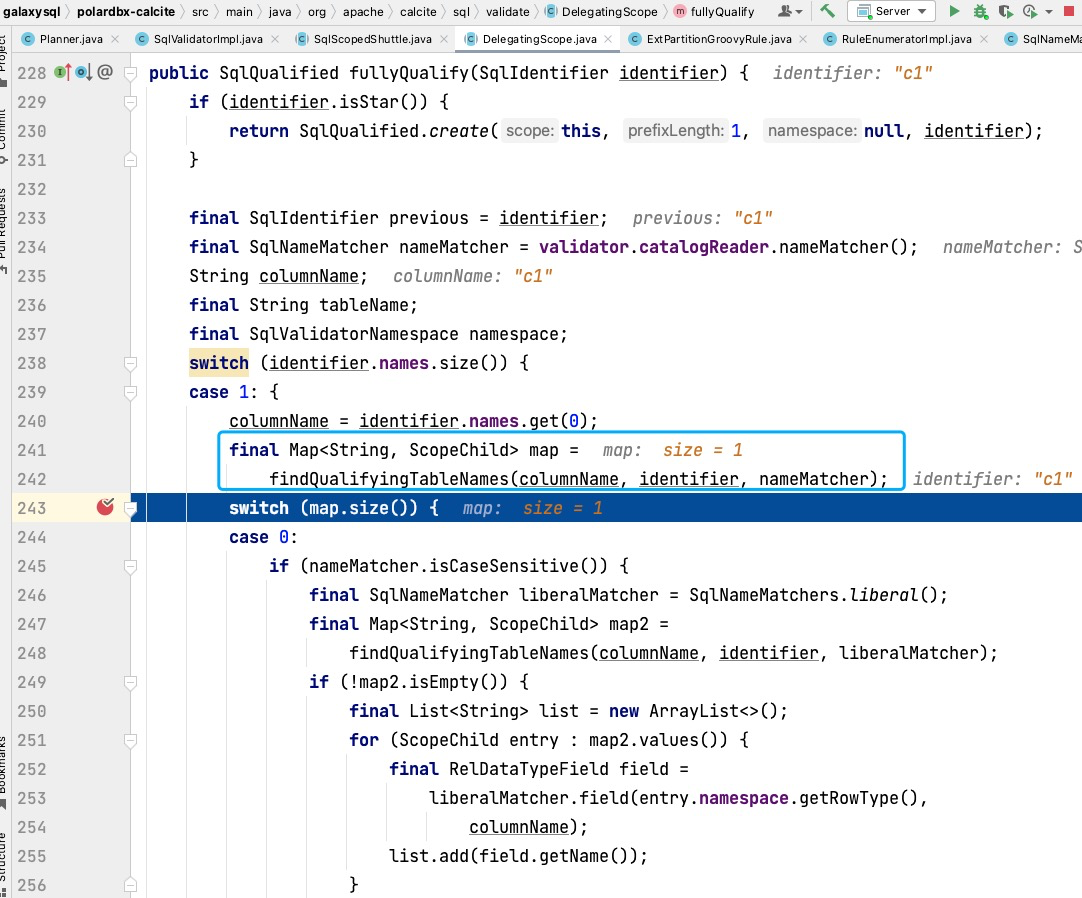Collapse the map2.isEmpty fold at line 249

coord(130,682)
